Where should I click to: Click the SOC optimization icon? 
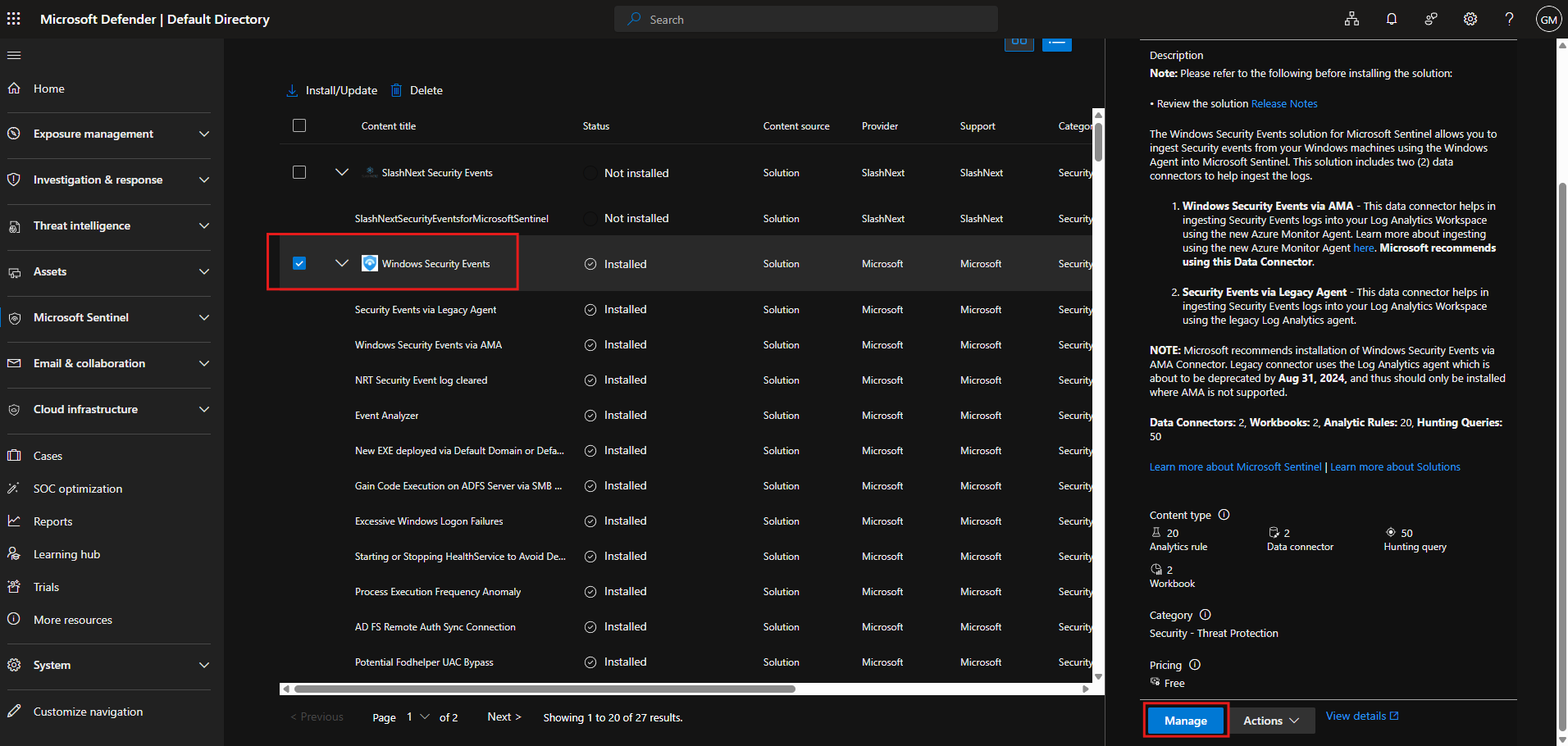tap(14, 488)
